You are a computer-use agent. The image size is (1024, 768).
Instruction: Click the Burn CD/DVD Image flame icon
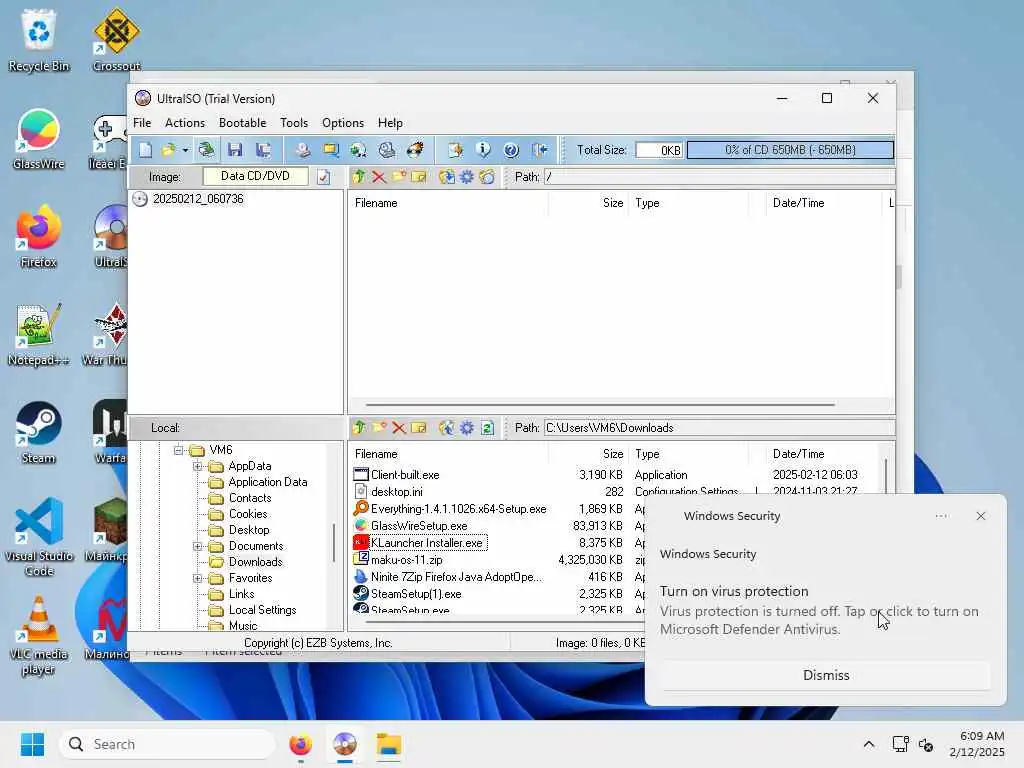point(415,150)
